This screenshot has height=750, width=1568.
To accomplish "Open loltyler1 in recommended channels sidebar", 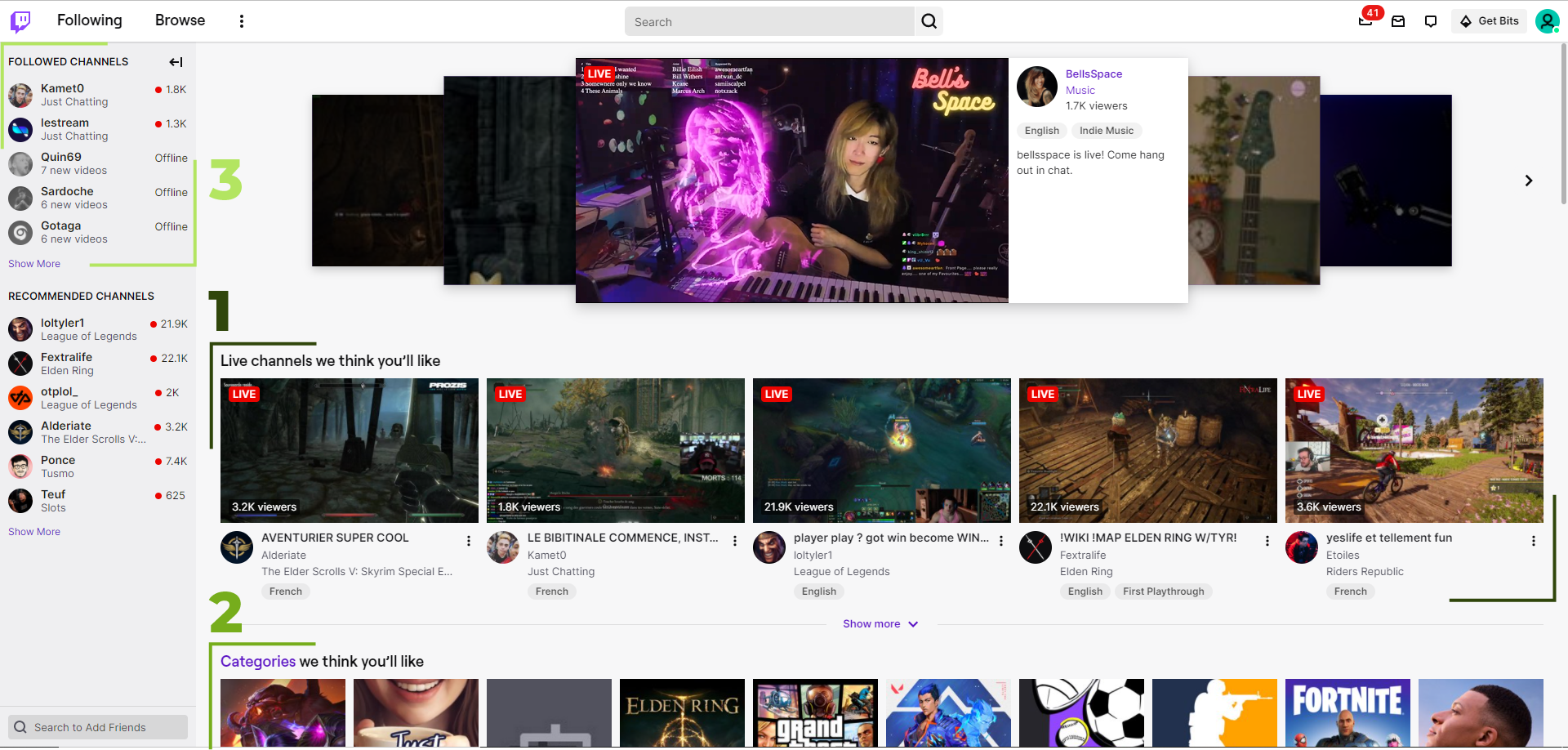I will 98,329.
